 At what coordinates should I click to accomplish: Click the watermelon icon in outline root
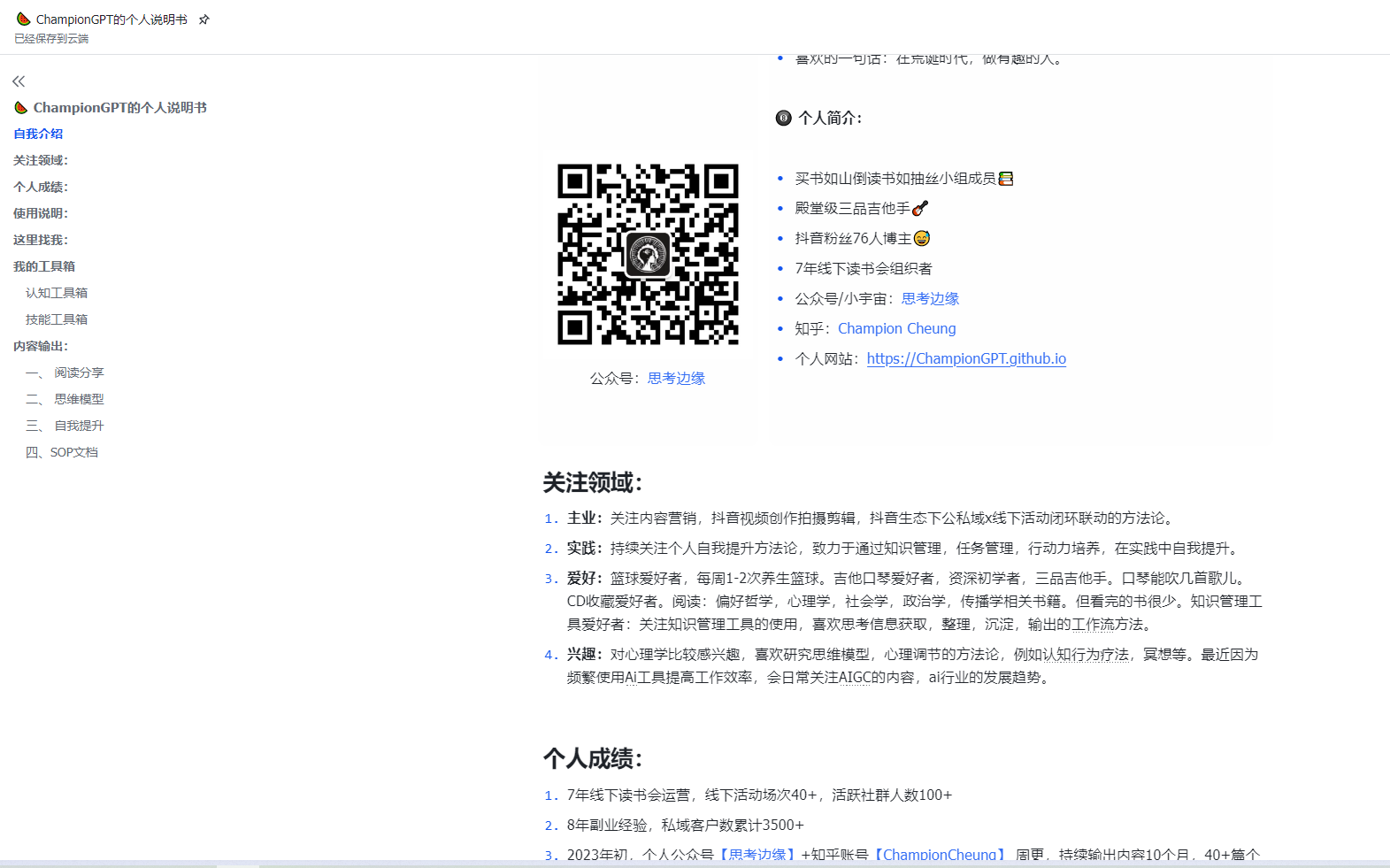[x=21, y=107]
